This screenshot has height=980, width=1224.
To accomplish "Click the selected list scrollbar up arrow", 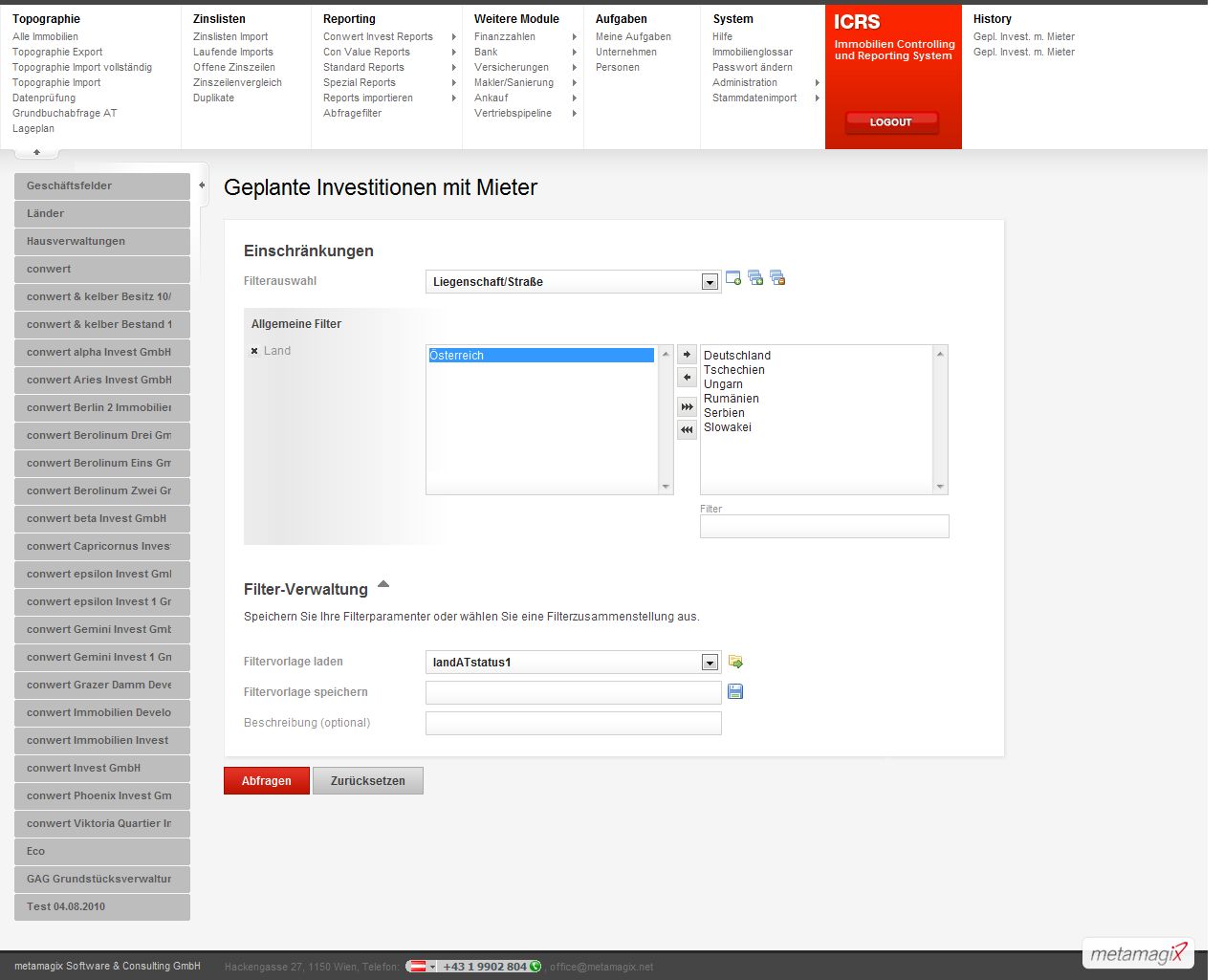I will coord(666,354).
